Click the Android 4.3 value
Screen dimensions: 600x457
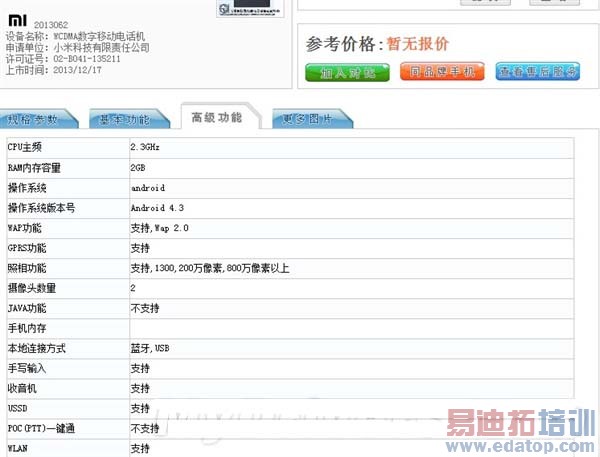point(157,208)
